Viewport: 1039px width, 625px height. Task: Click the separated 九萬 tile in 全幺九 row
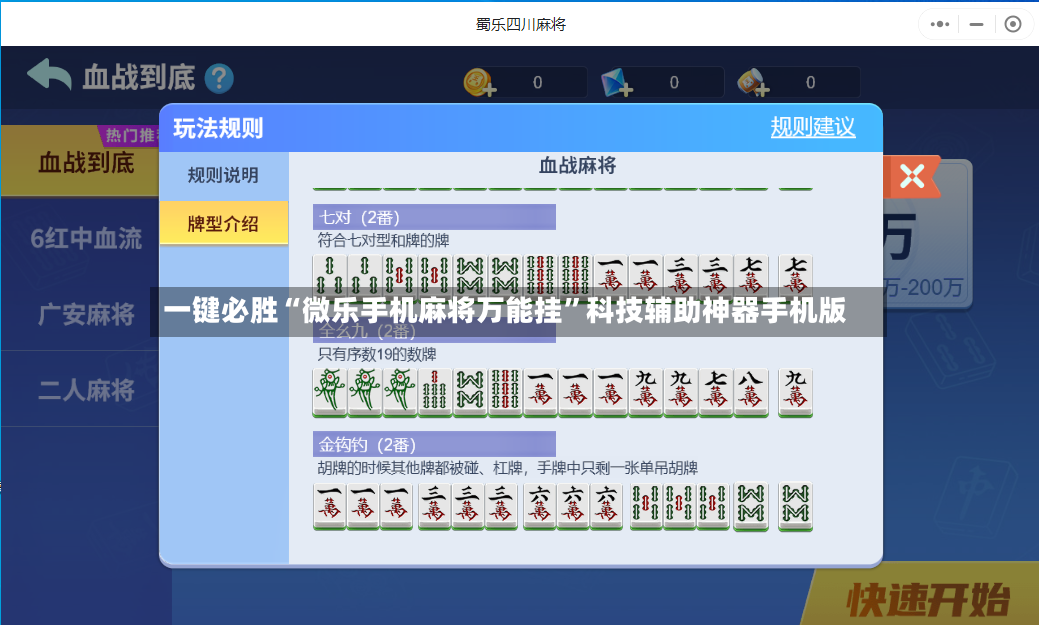click(x=795, y=392)
